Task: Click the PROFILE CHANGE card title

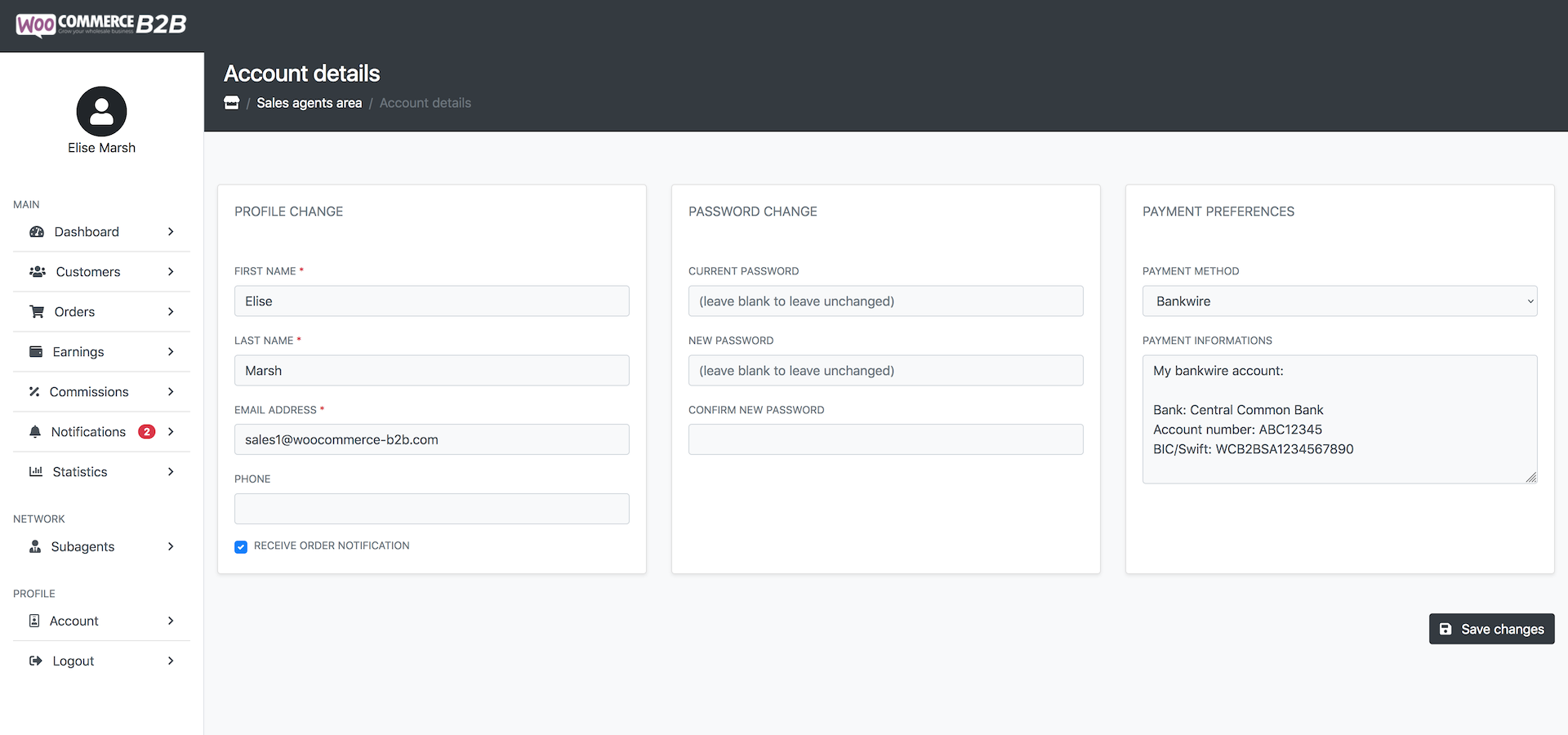Action: coord(289,212)
